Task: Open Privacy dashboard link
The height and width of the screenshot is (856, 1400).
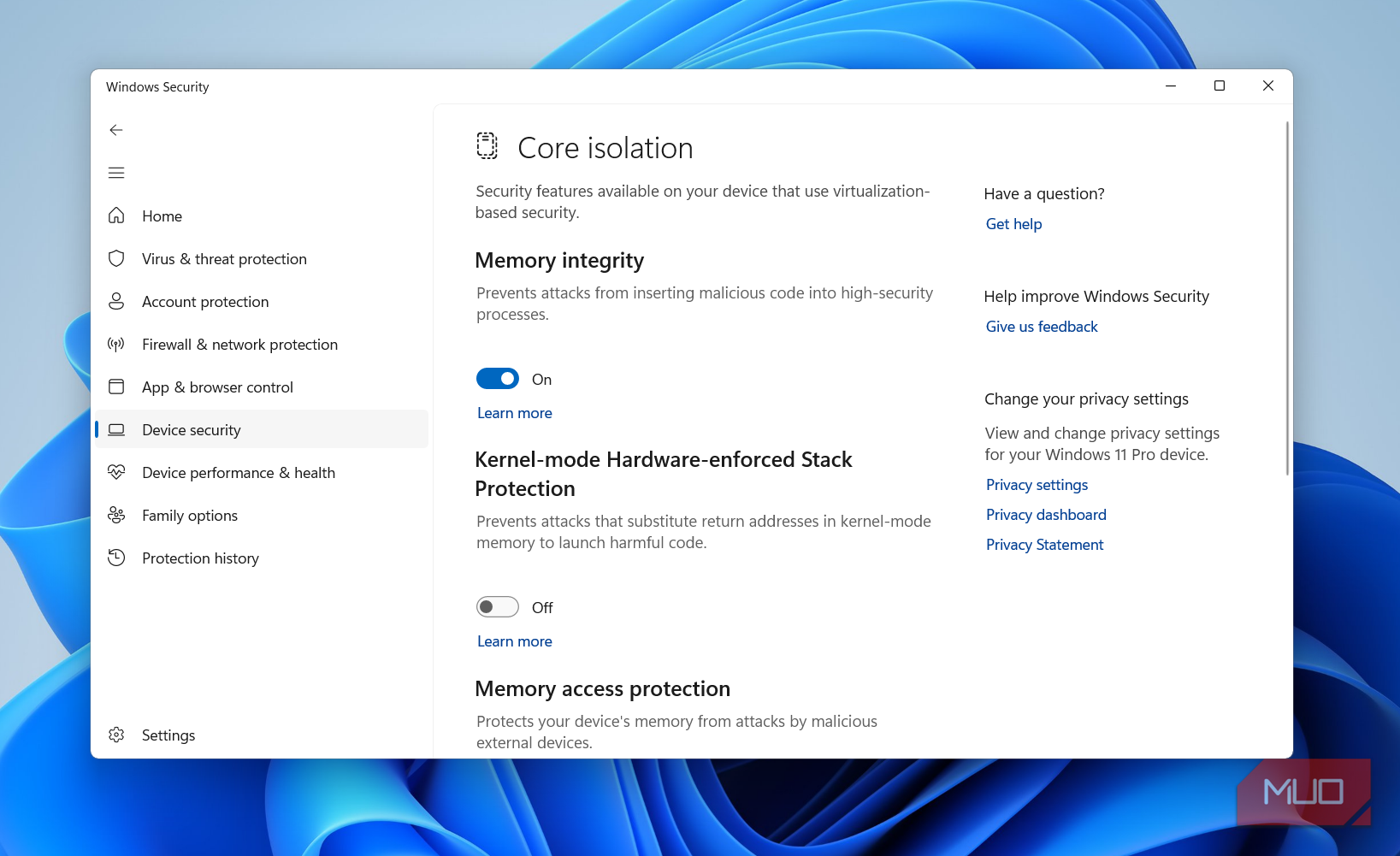Action: 1046,515
